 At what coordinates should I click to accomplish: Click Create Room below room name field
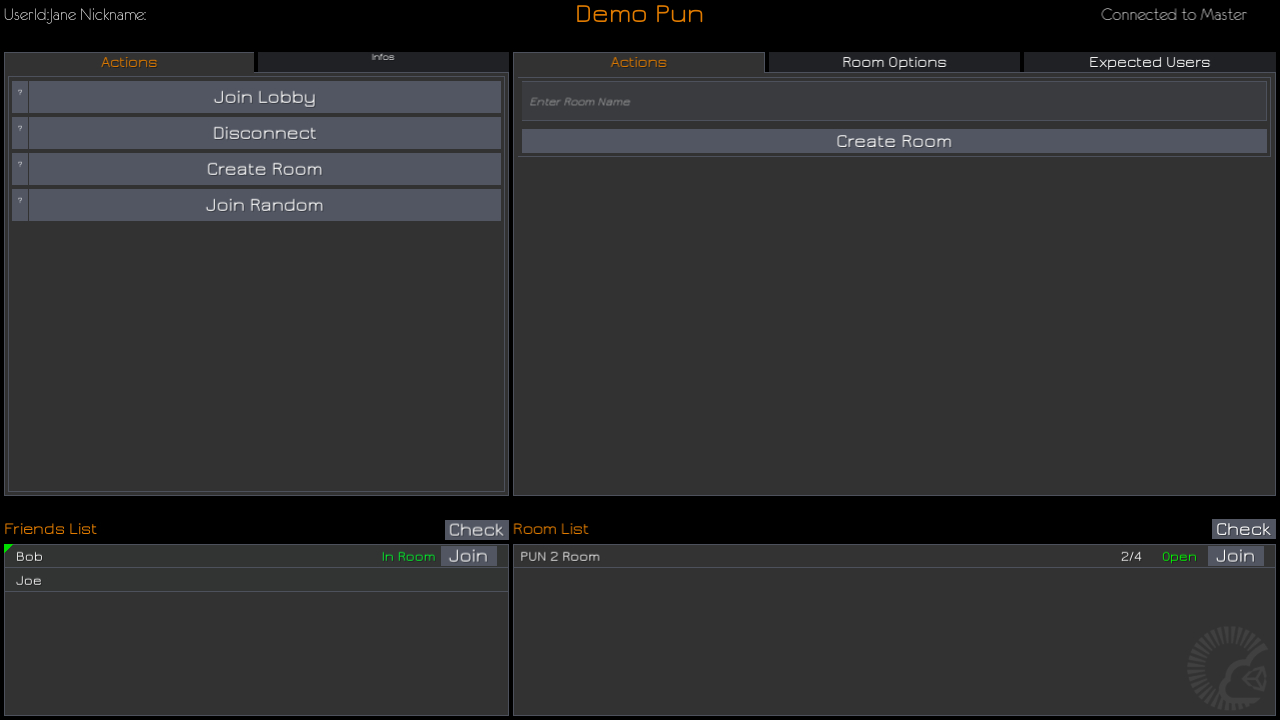point(894,141)
